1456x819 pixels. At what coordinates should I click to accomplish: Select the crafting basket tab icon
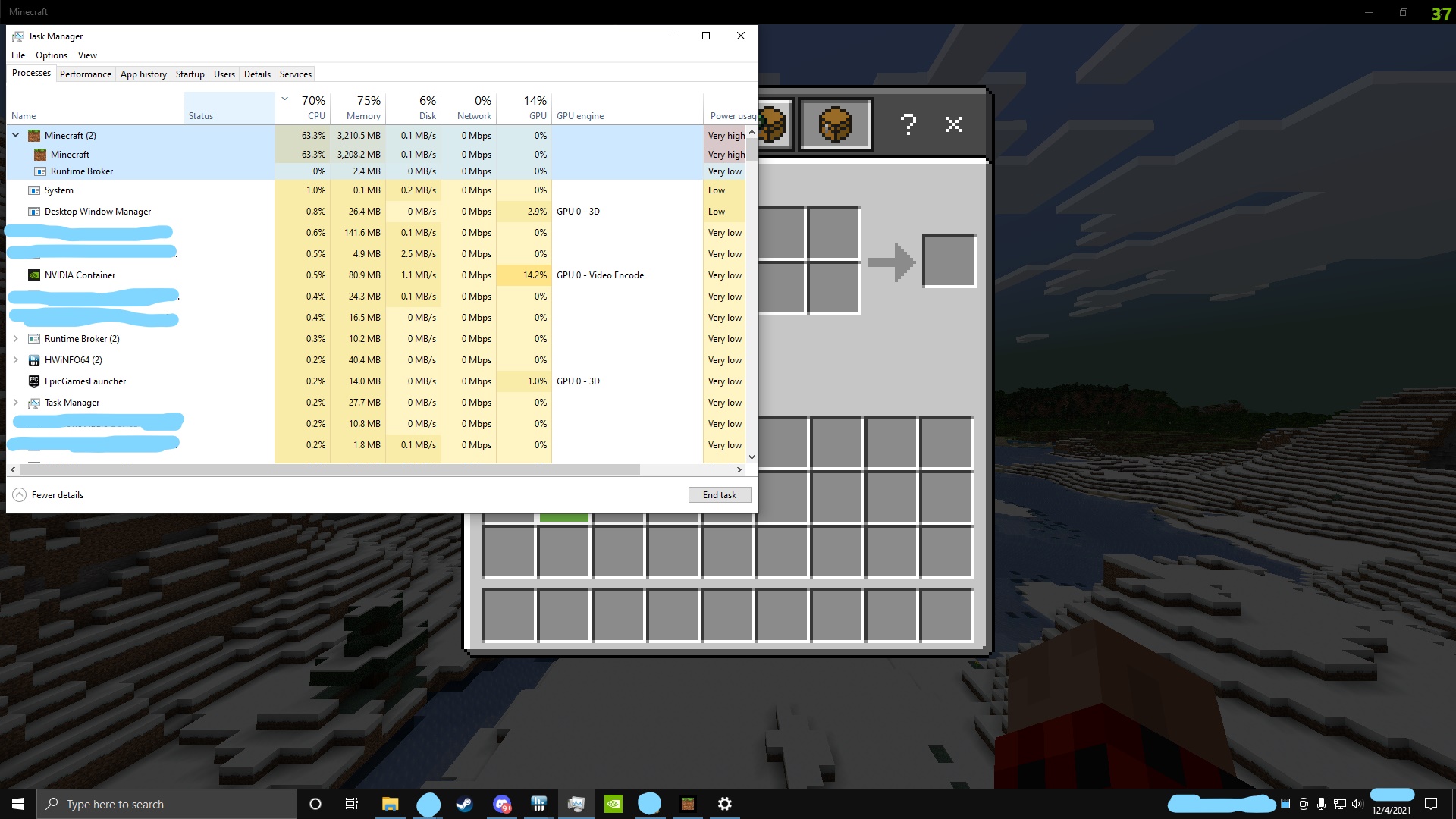(835, 124)
